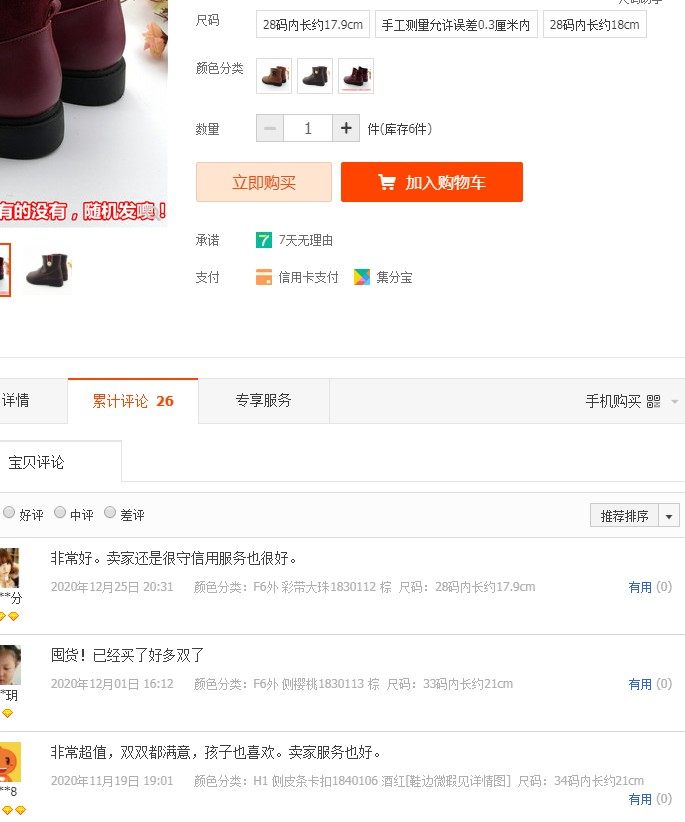Click the credit card payment icon

coord(264,277)
